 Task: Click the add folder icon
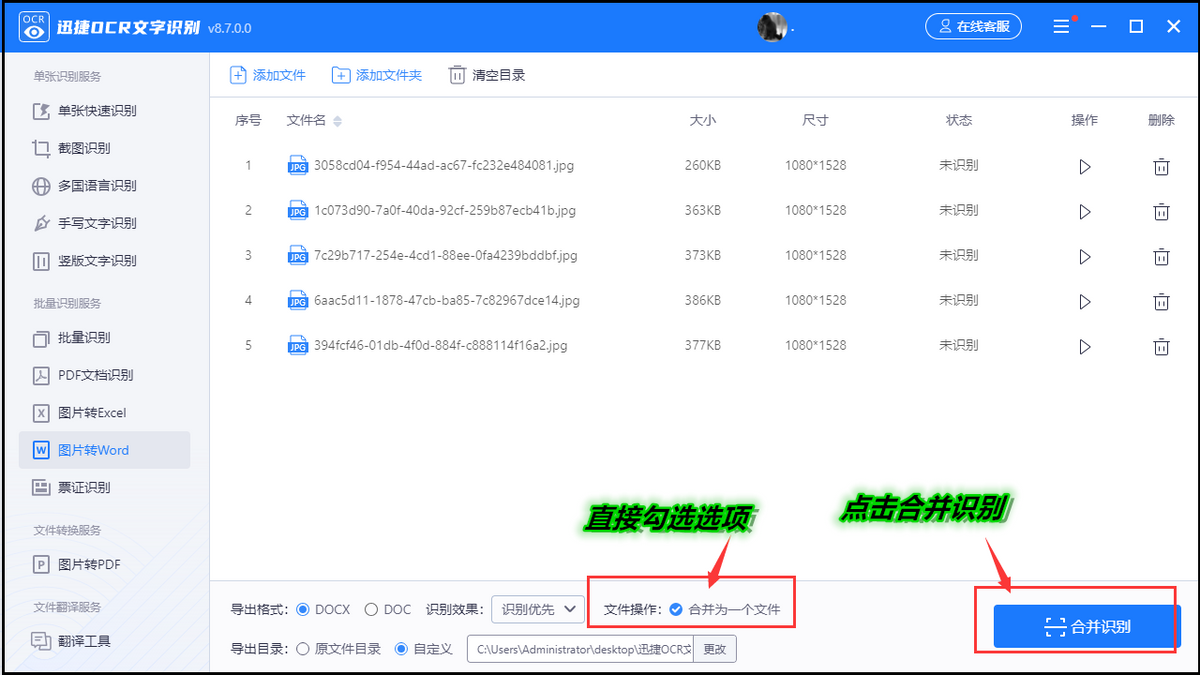(x=341, y=75)
